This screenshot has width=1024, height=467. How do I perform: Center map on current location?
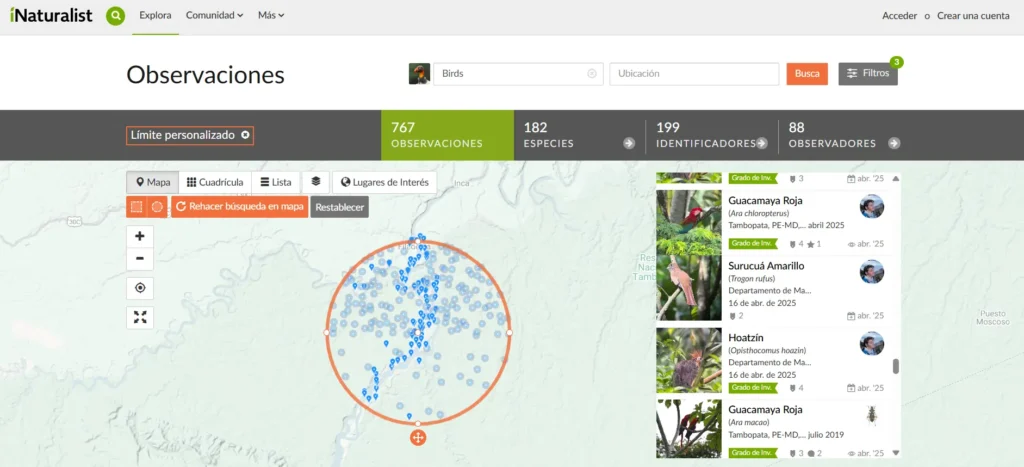(x=139, y=288)
